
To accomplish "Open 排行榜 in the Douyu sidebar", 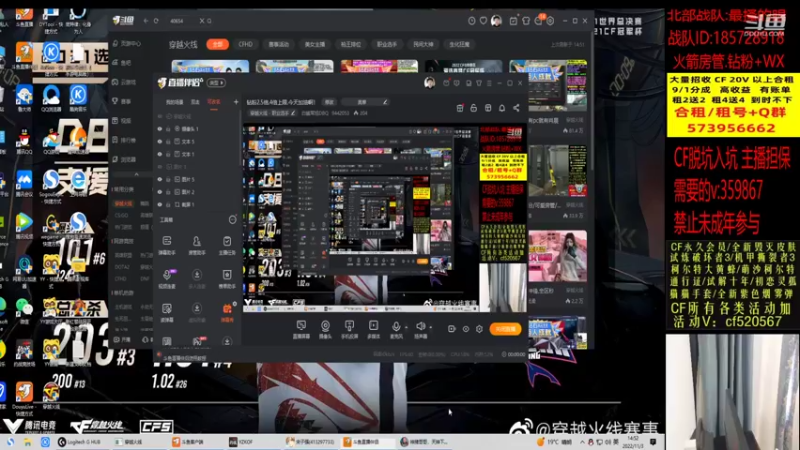I will point(125,140).
